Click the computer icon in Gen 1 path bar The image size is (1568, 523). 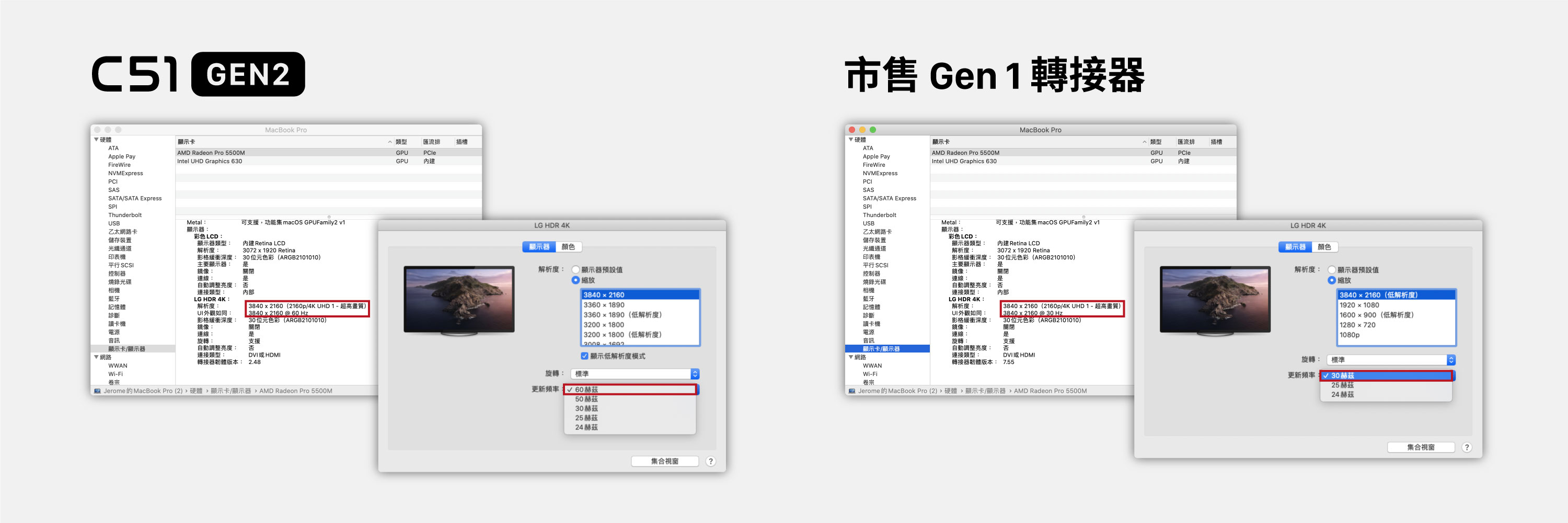tap(852, 391)
